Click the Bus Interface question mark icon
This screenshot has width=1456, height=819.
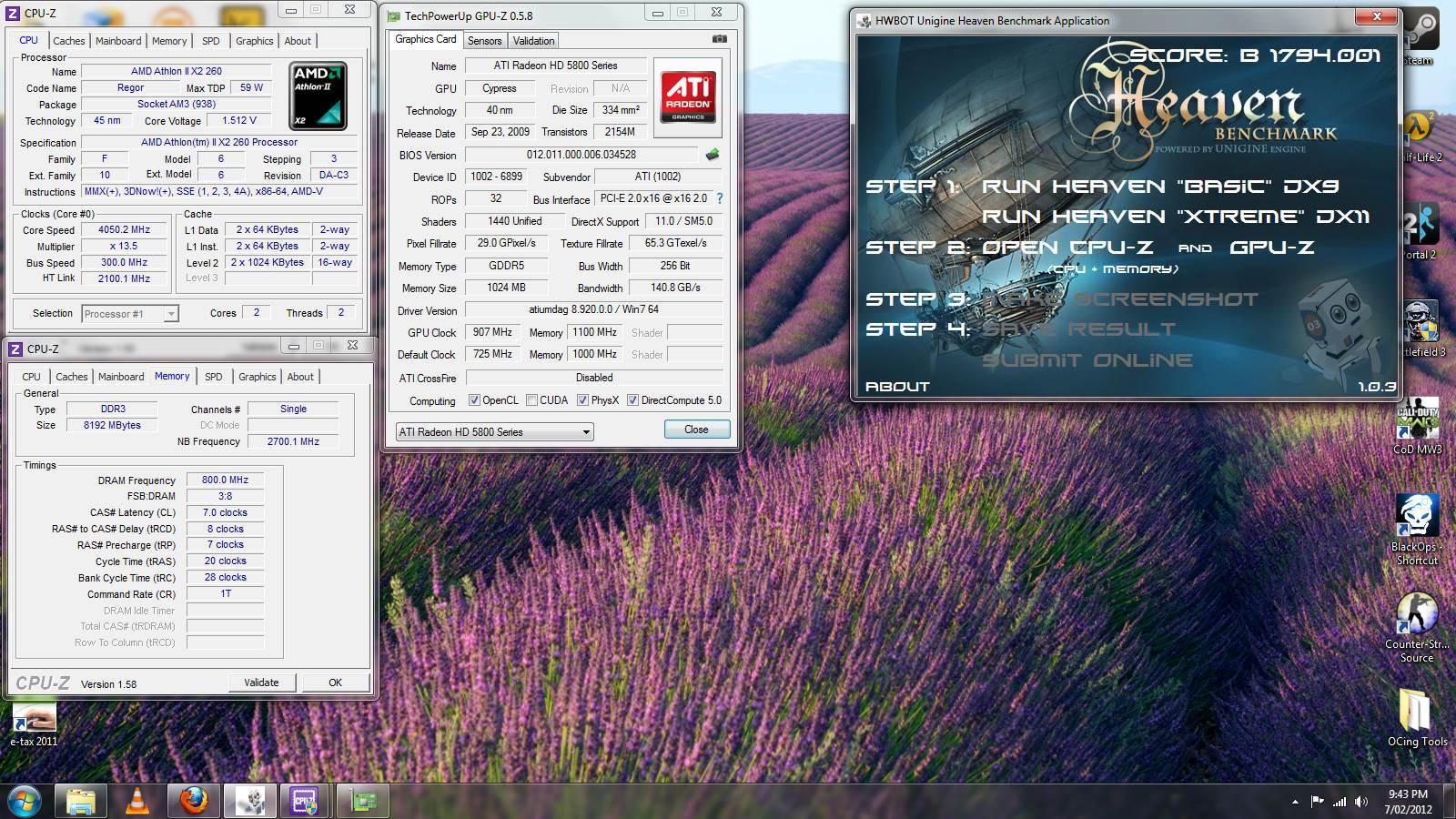720,198
